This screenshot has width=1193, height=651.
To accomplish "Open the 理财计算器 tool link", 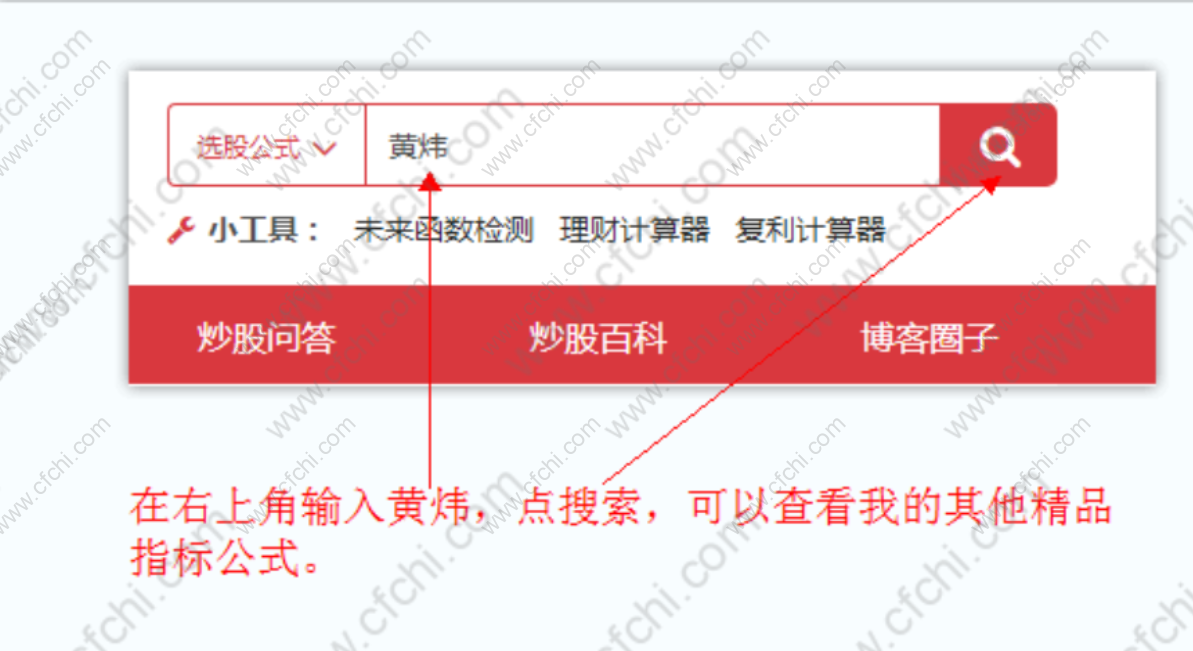I will coord(635,230).
